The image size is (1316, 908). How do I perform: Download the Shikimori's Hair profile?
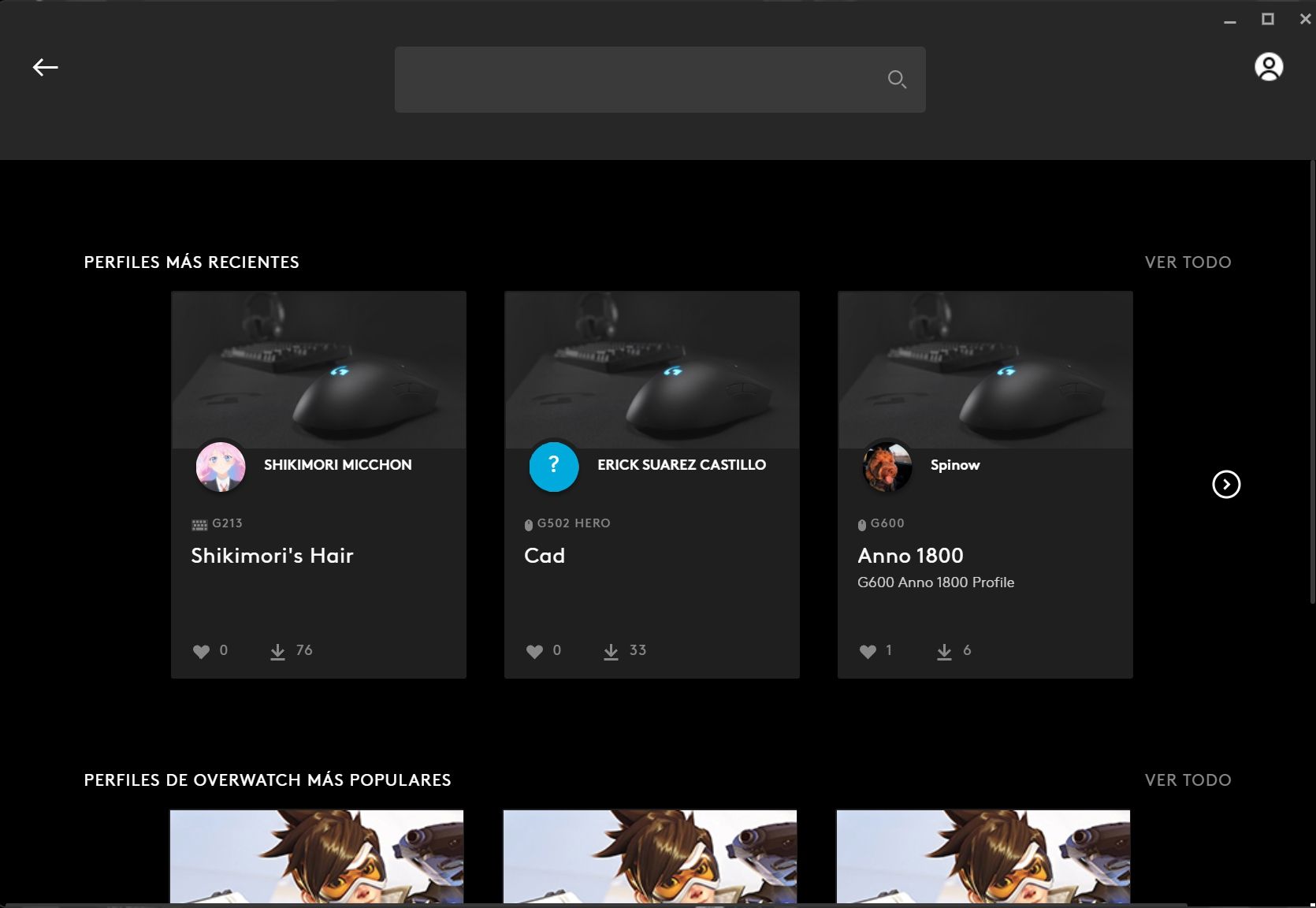[x=277, y=651]
